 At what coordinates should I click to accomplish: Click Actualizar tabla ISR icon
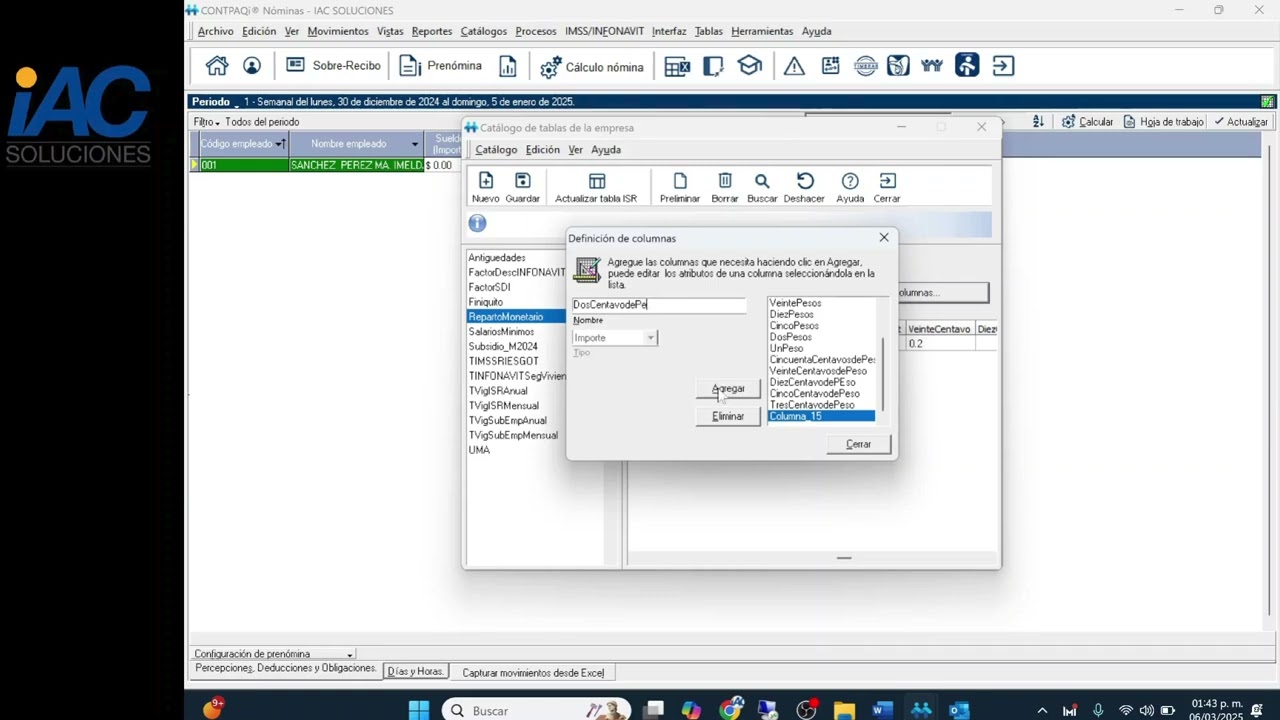point(596,187)
